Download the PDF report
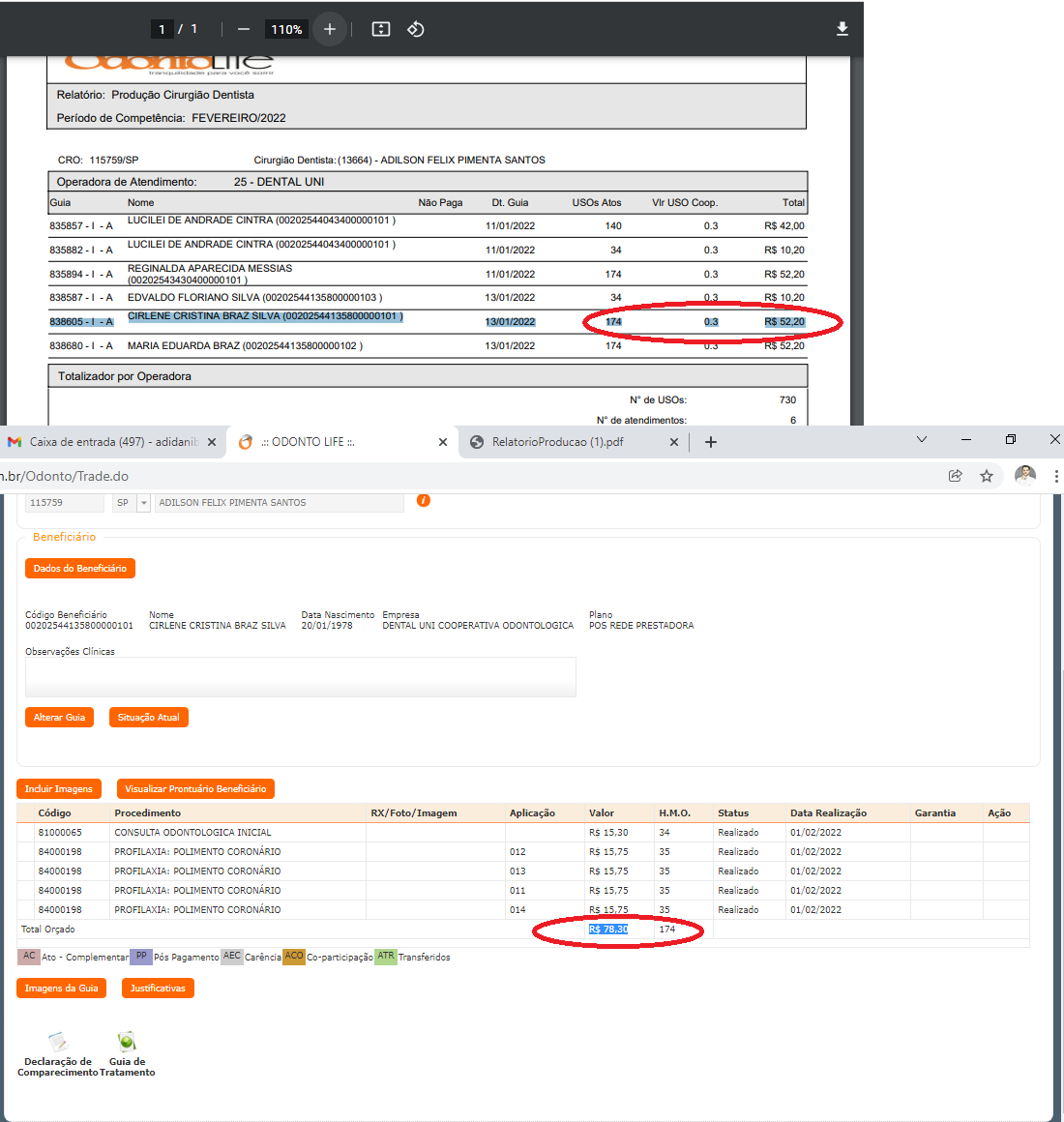Viewport: 1064px width, 1122px height. pyautogui.click(x=842, y=29)
